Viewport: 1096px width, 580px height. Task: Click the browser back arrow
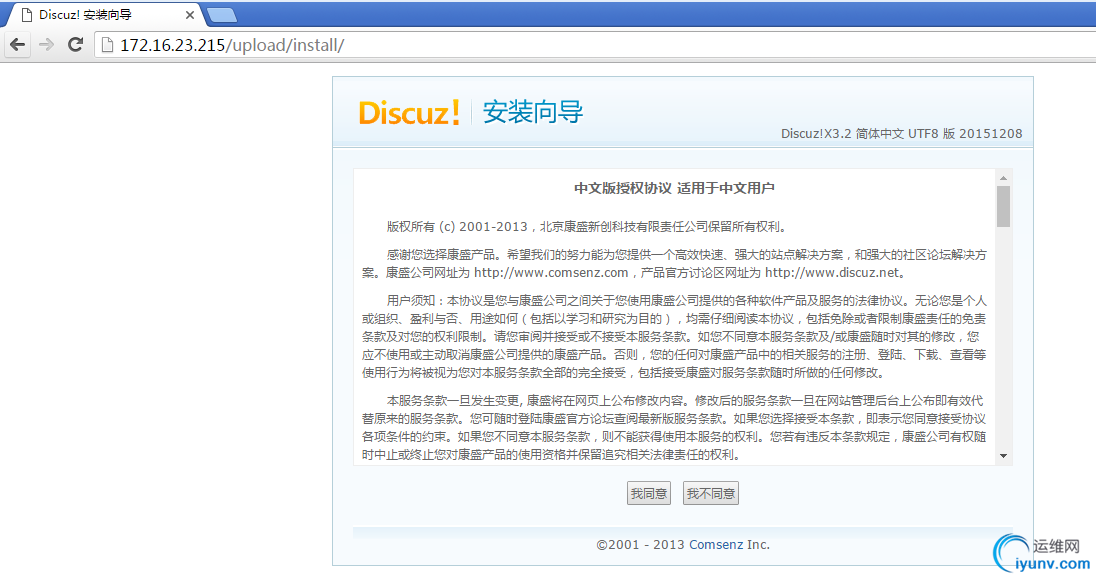click(17, 45)
